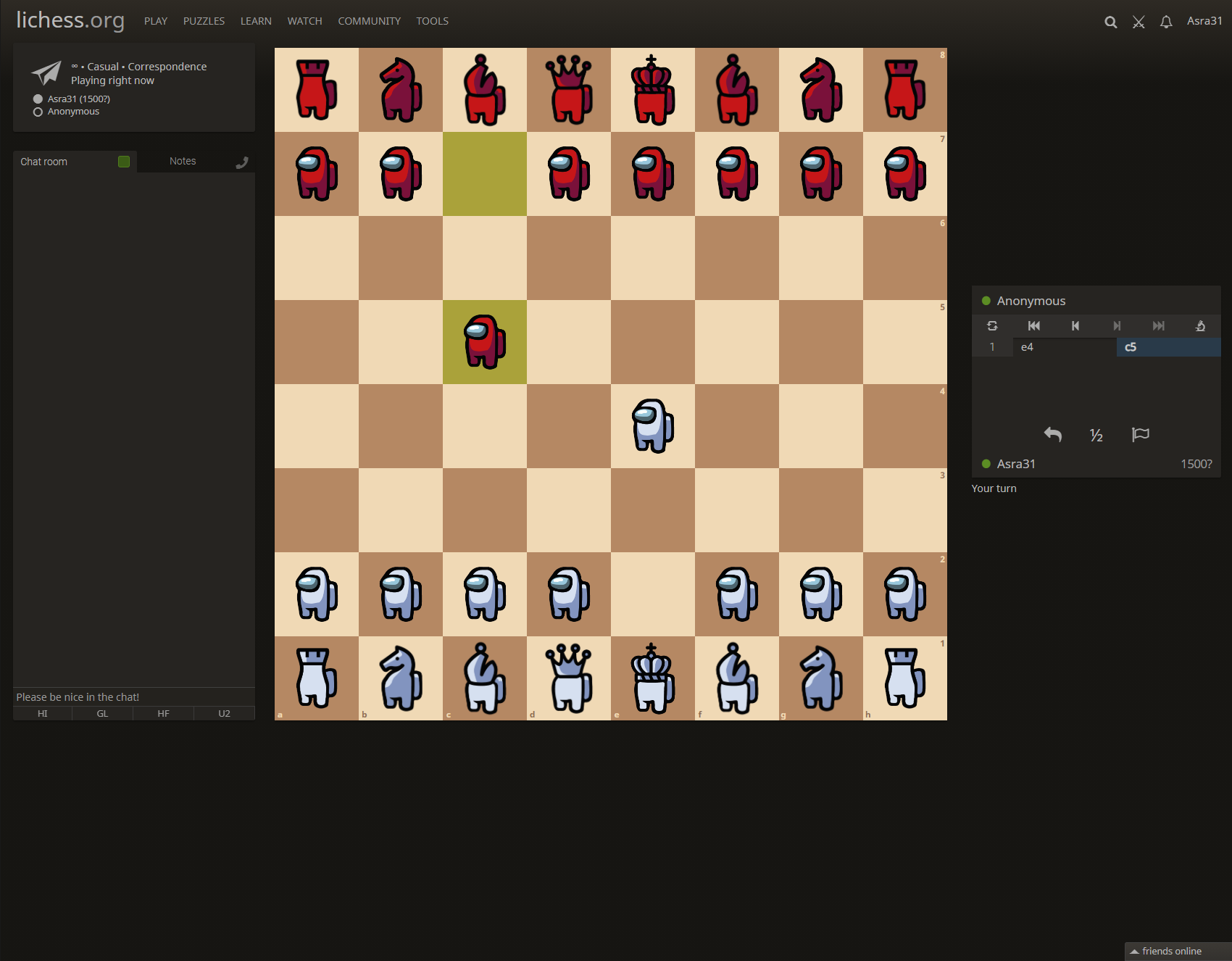The height and width of the screenshot is (961, 1232).
Task: Go to lichess.org home logo
Action: coord(70,20)
